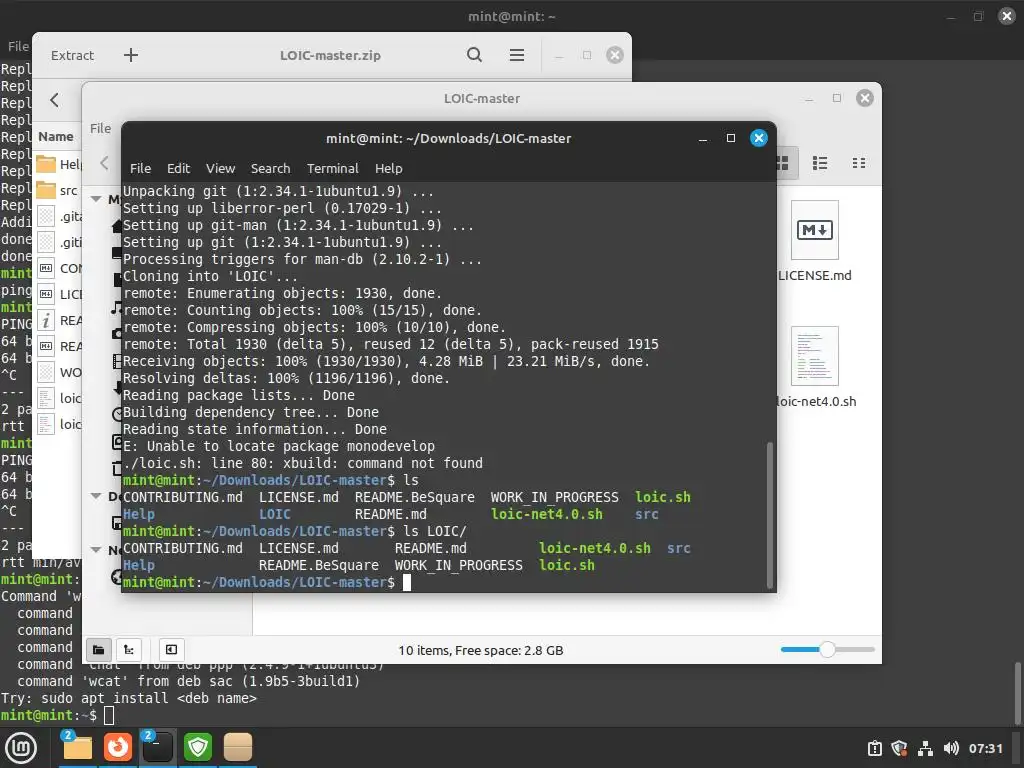Hide the file manager sidebar
Screen dimensions: 1024x768
point(171,650)
